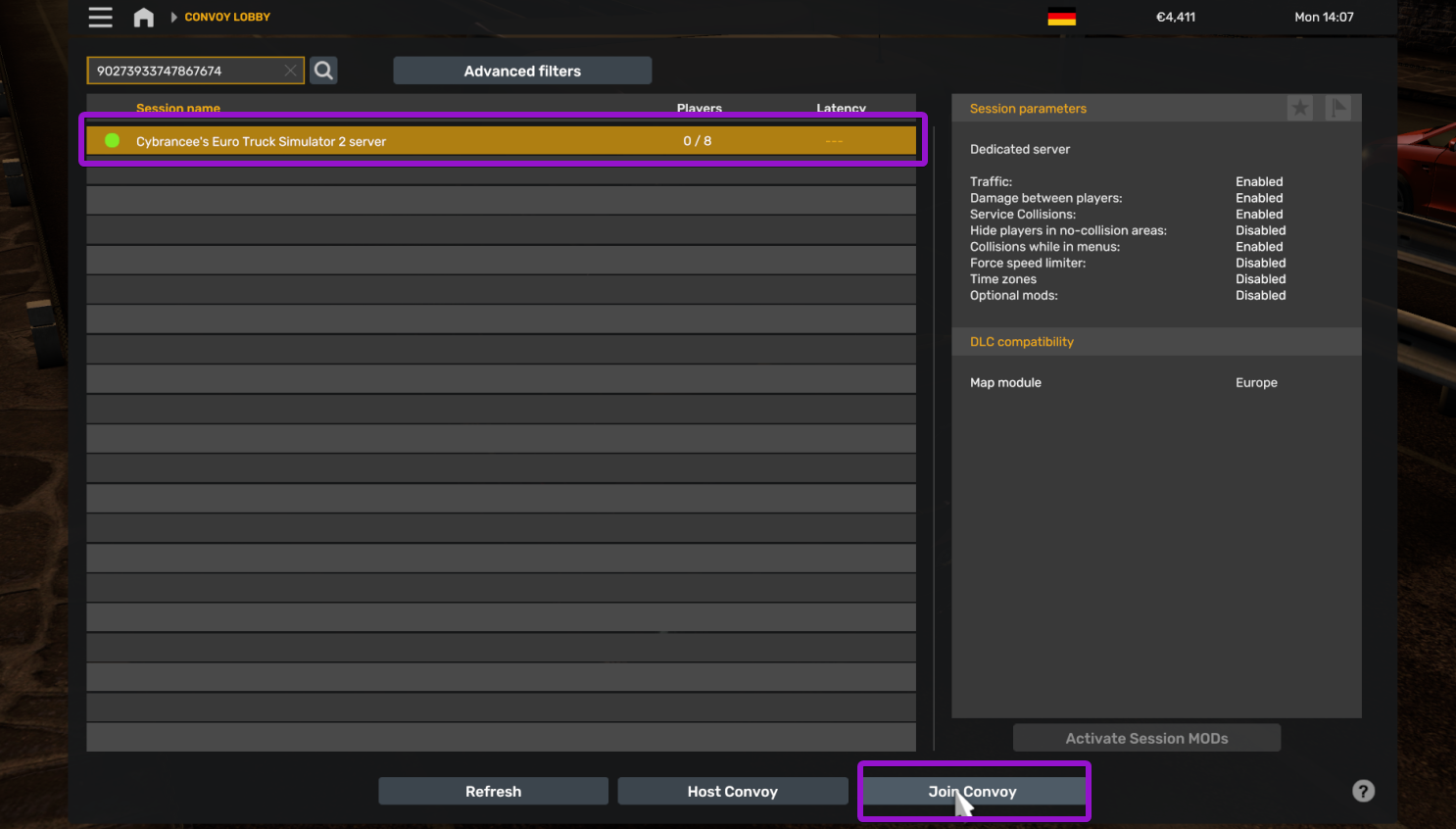1456x829 pixels.
Task: Run the search with magnifier icon
Action: point(323,71)
